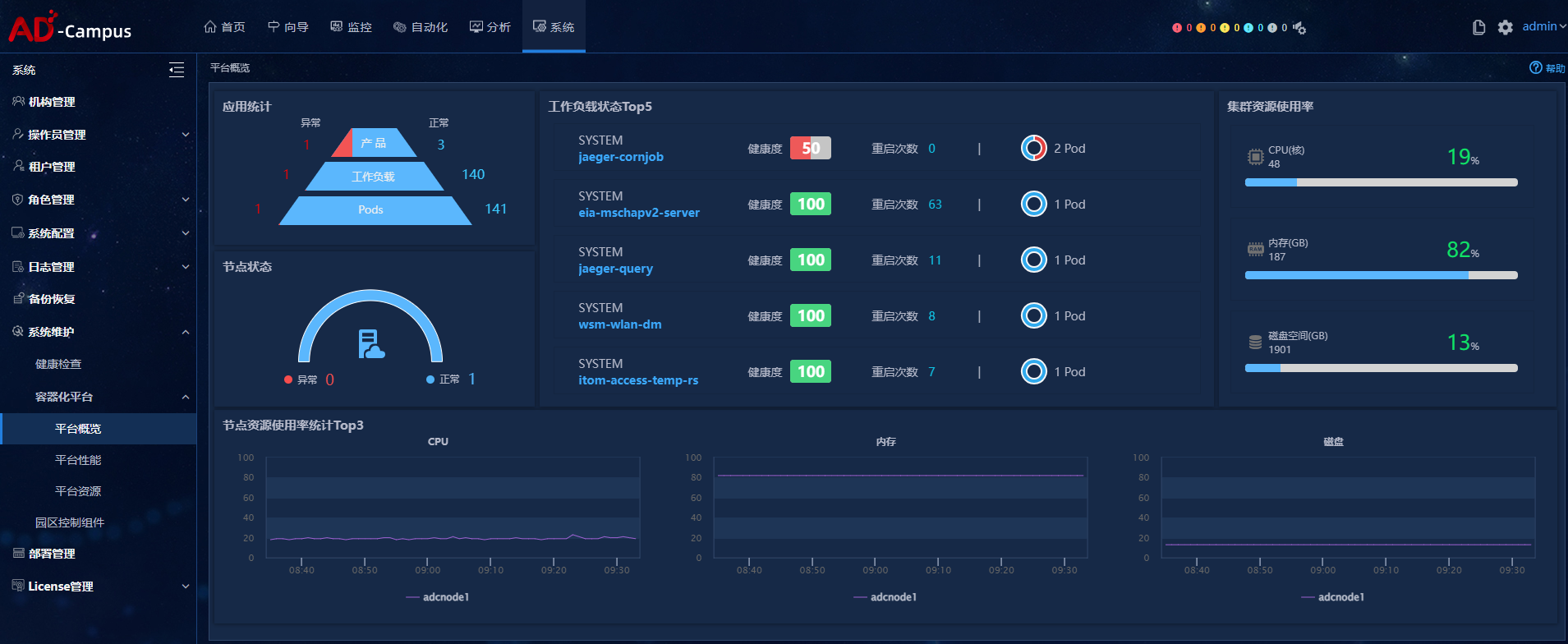This screenshot has width=1568, height=644.
Task: Toggle the 正常 legend under node gauge
Action: (443, 379)
